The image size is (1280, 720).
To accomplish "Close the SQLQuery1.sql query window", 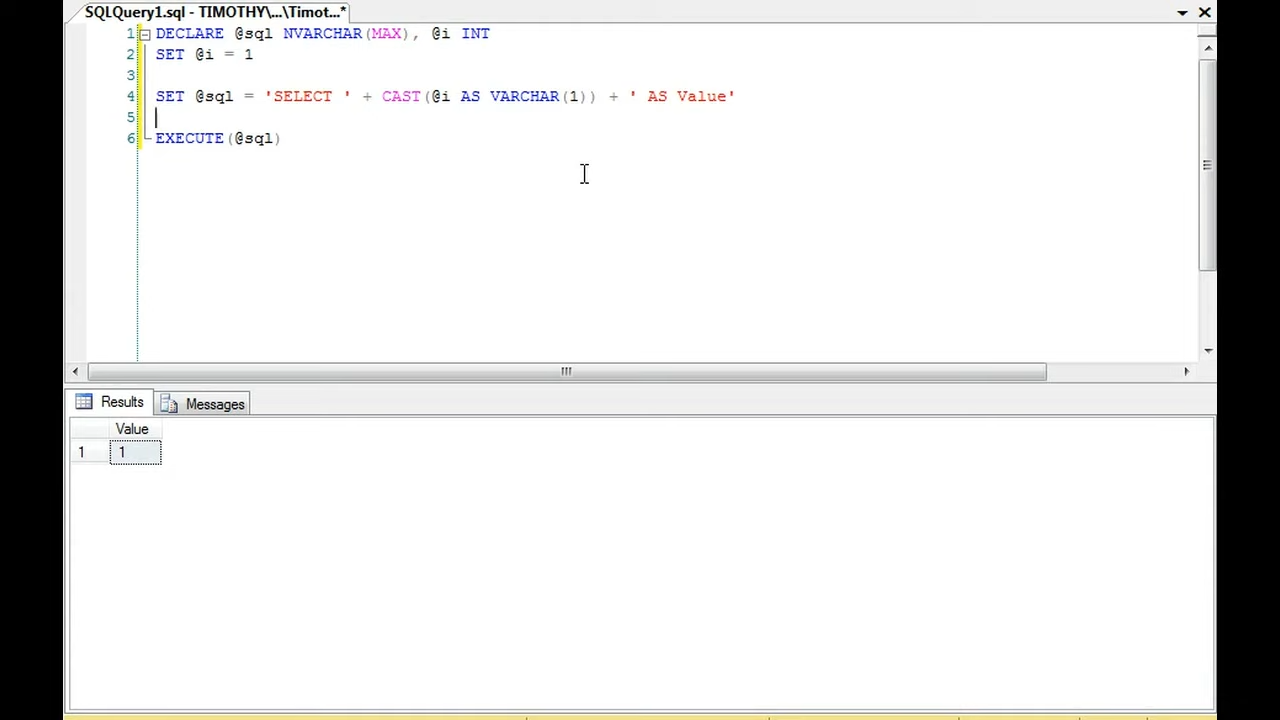I will coord(1204,12).
